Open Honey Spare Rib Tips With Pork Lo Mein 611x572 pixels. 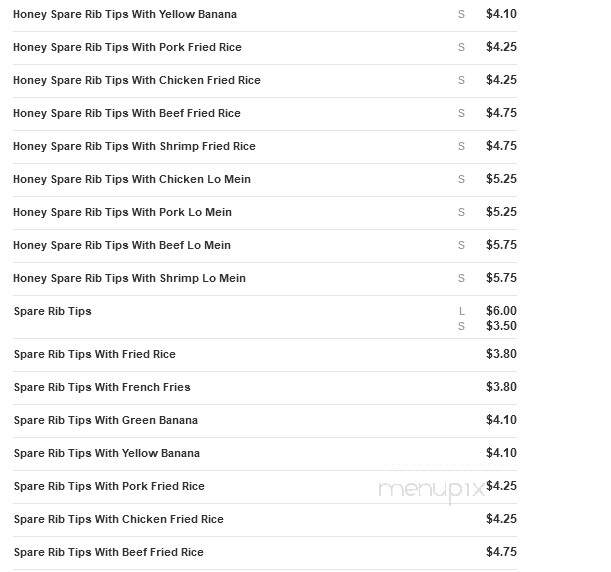pos(122,212)
